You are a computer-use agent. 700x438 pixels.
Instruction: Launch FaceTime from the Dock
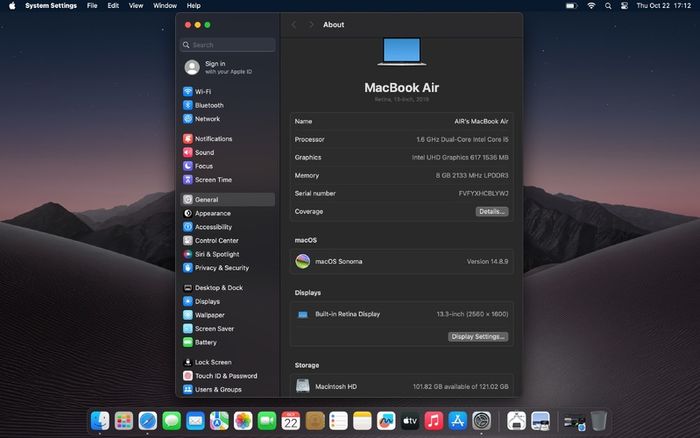point(267,421)
